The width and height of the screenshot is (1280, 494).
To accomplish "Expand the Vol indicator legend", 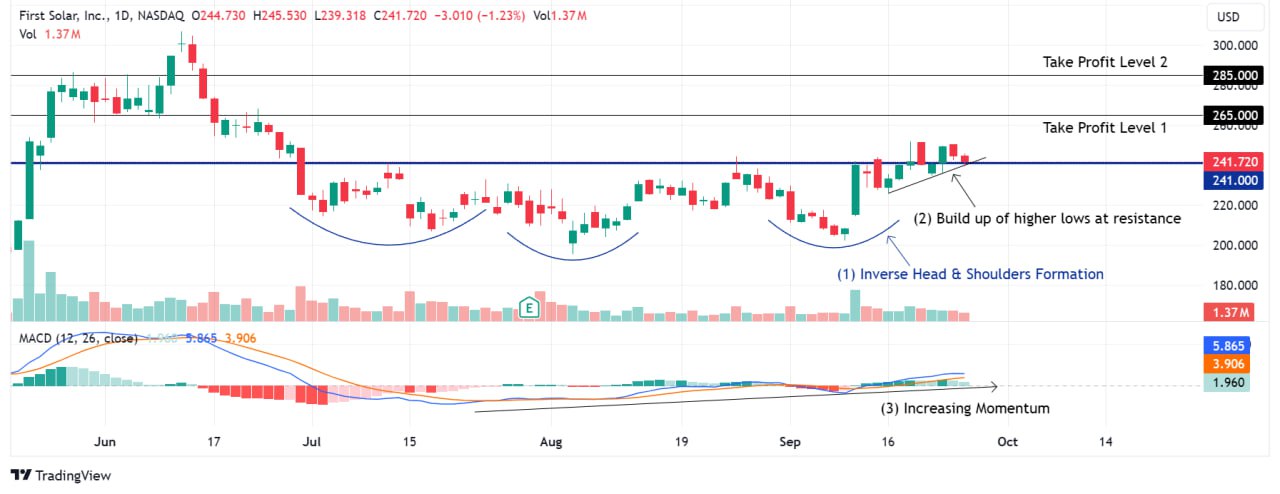I will coord(29,34).
